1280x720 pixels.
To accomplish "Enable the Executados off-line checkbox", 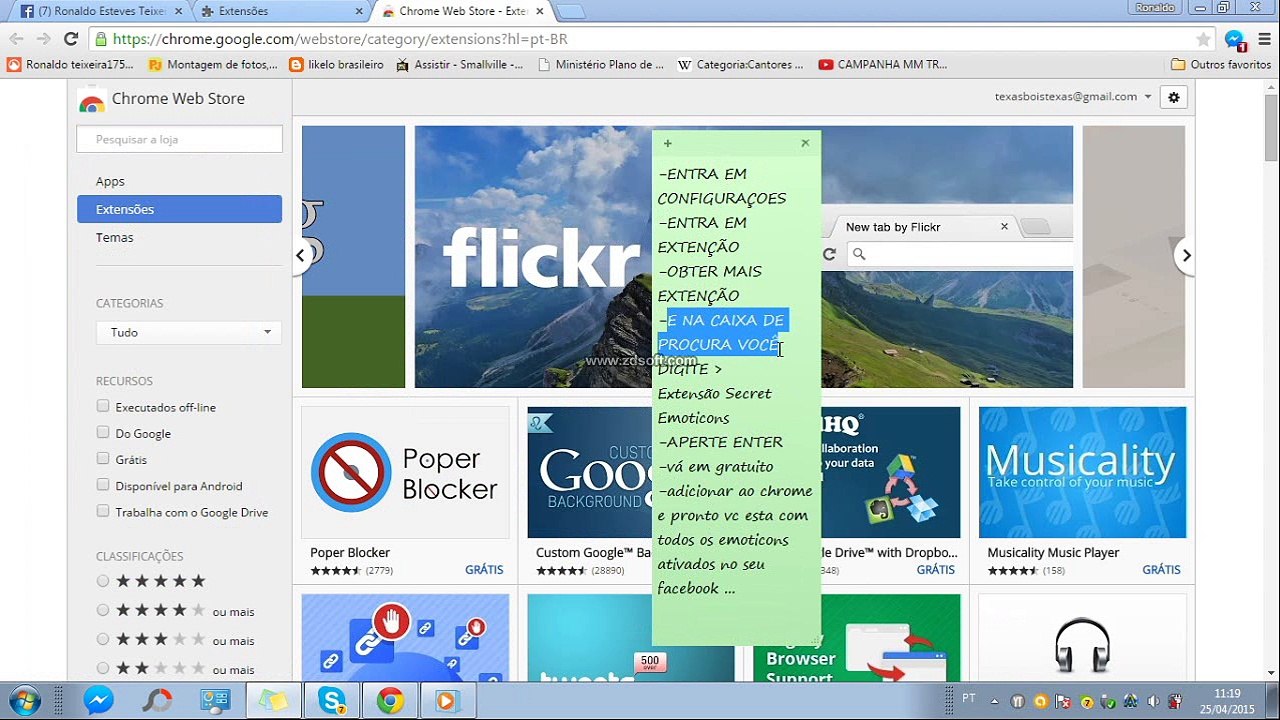I will [103, 406].
